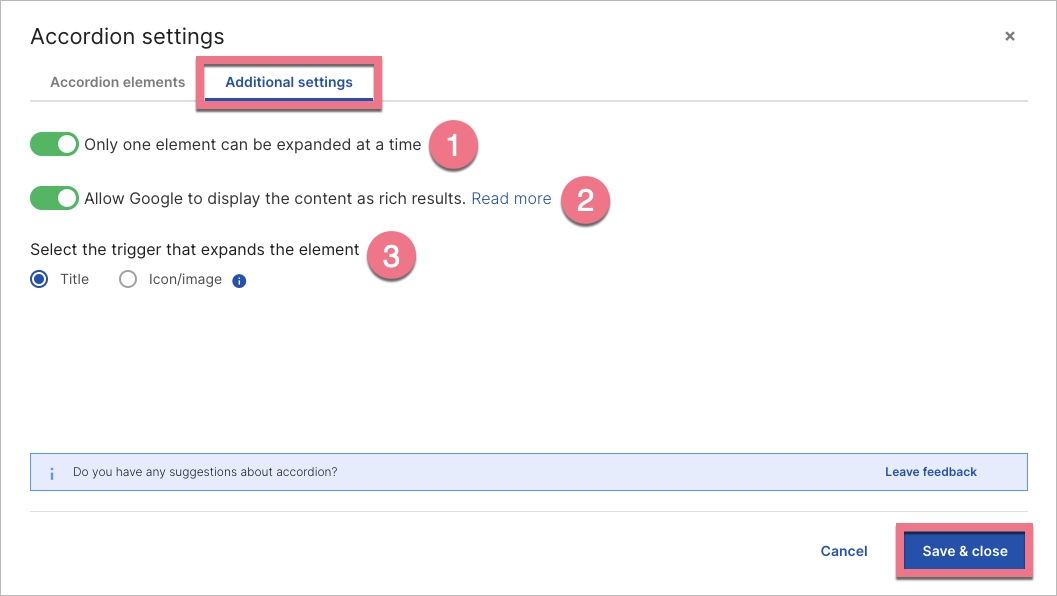Click the info icon next to Icon/image
The height and width of the screenshot is (596, 1057).
click(x=238, y=279)
